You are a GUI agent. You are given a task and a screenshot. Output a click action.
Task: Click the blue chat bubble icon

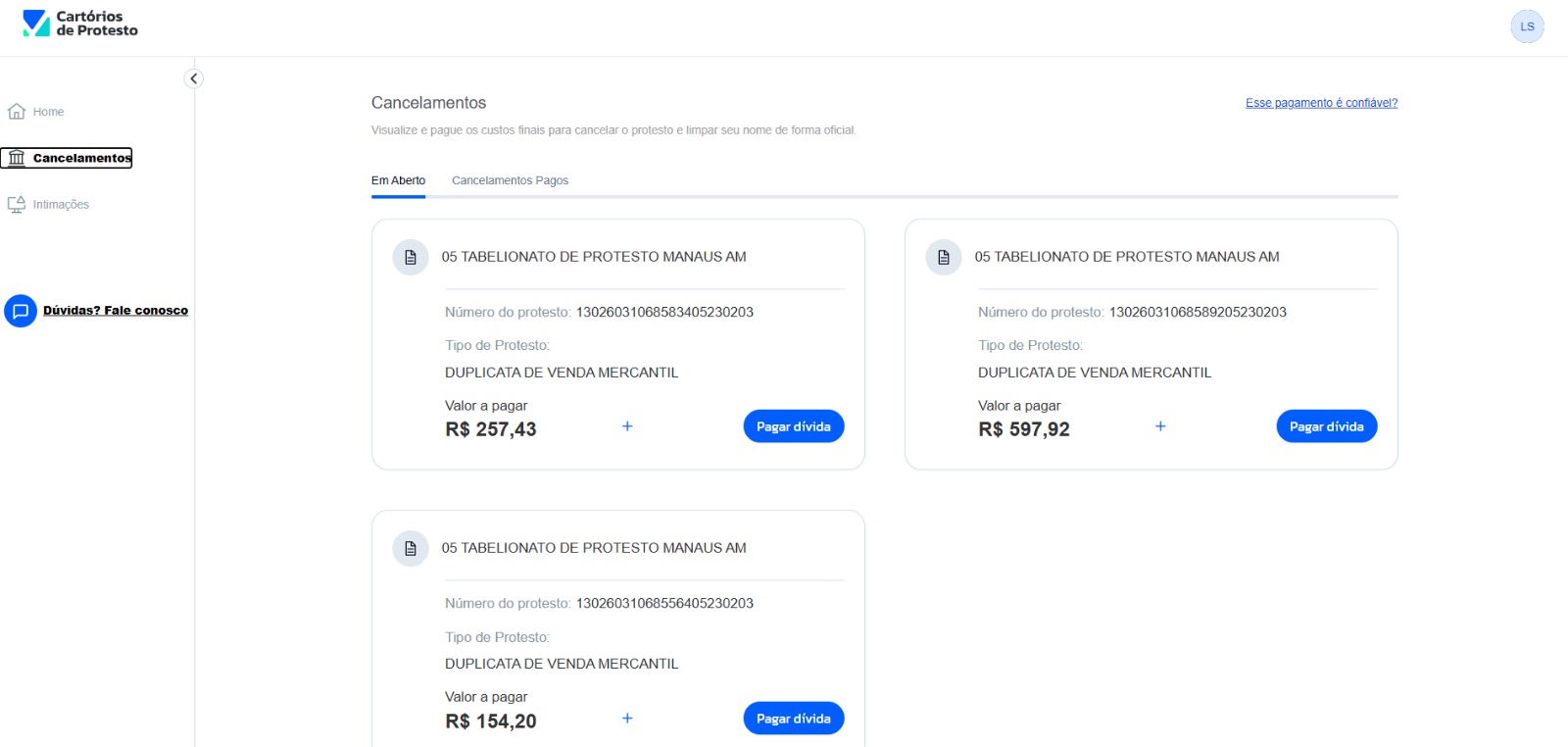[21, 311]
